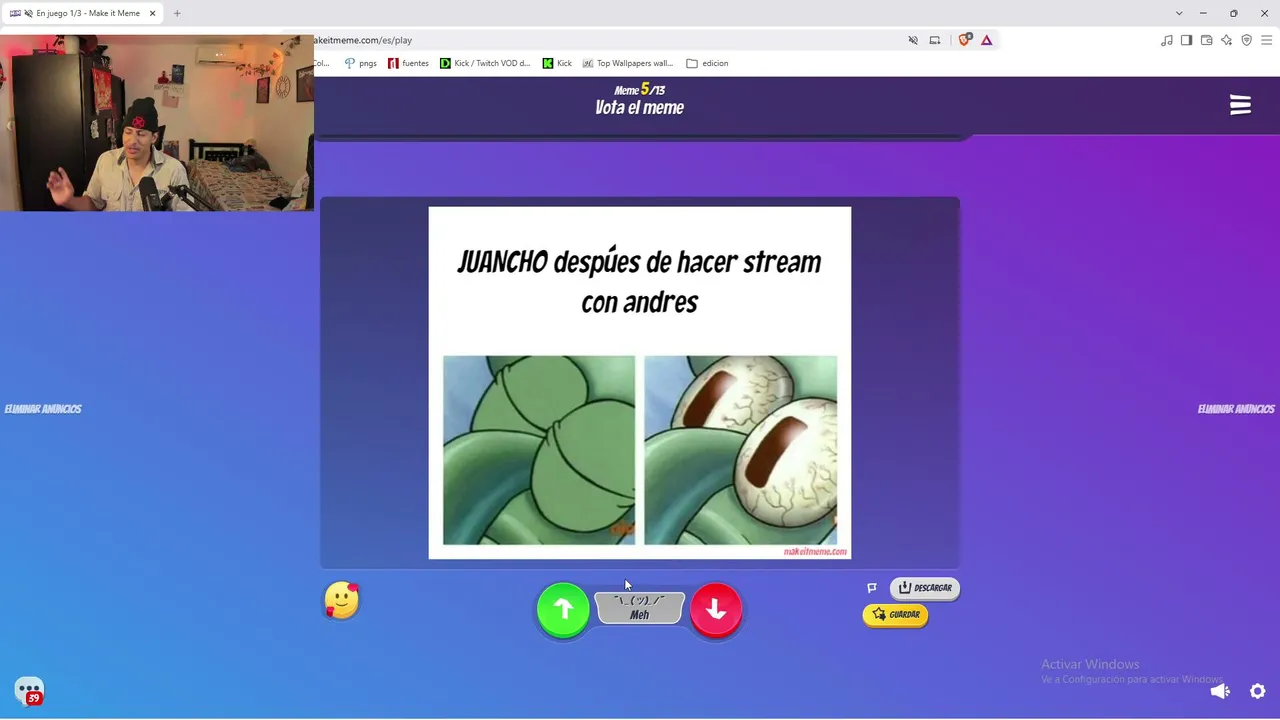Open the pngs bookmark
Screen dimensions: 1280x720
click(x=360, y=63)
